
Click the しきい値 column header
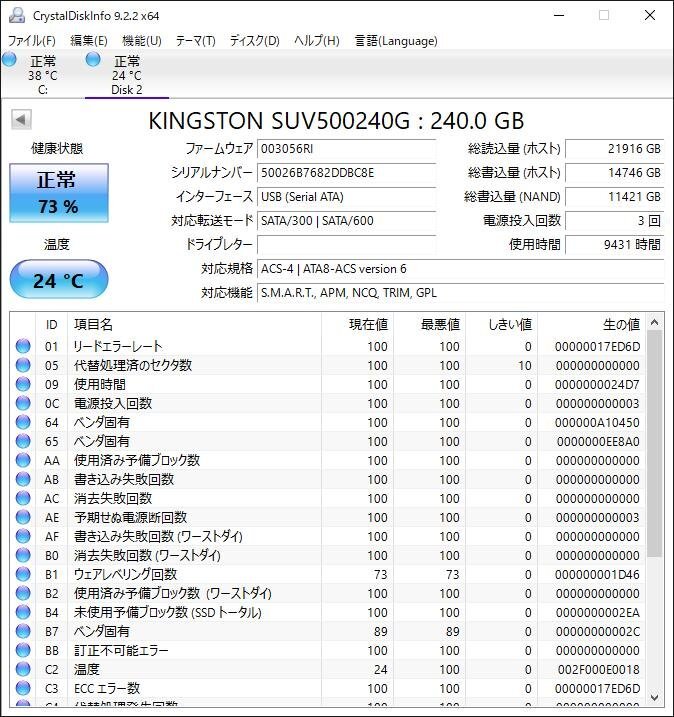click(502, 325)
